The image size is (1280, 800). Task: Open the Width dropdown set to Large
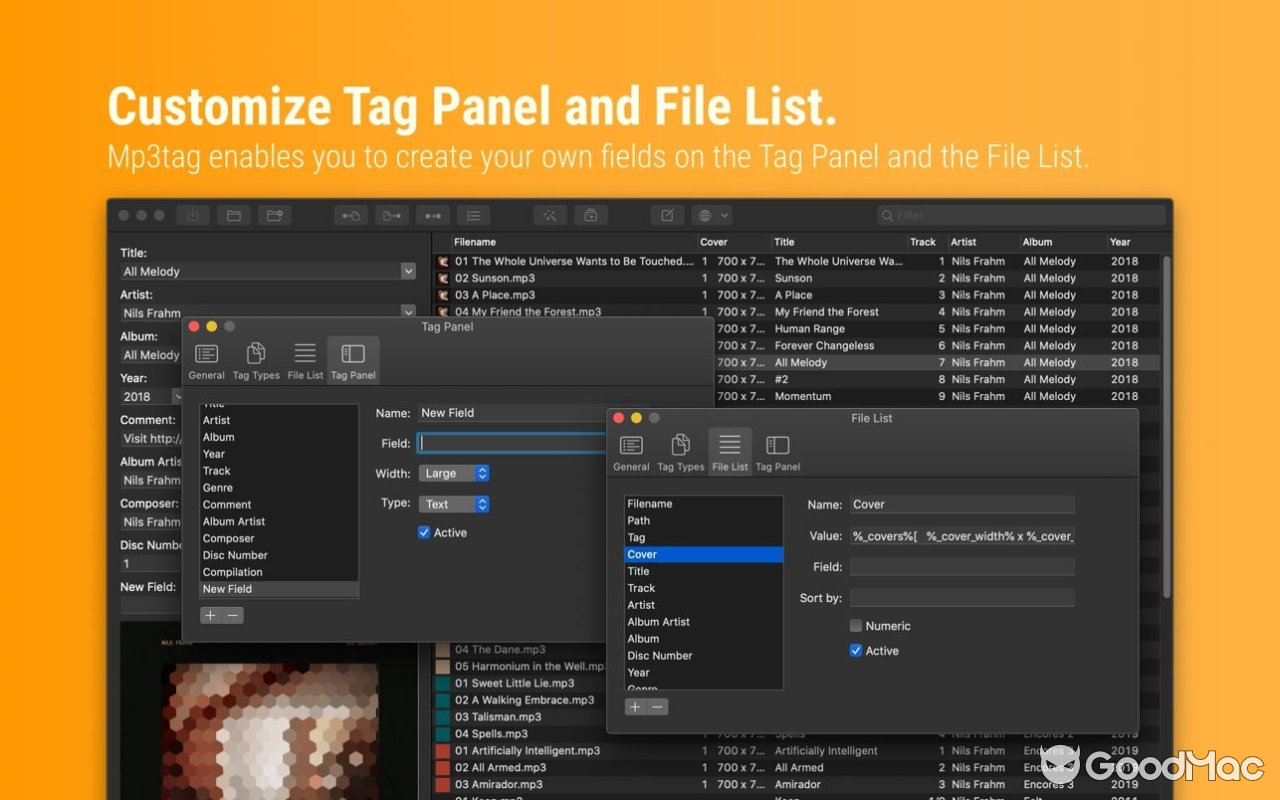click(x=454, y=473)
